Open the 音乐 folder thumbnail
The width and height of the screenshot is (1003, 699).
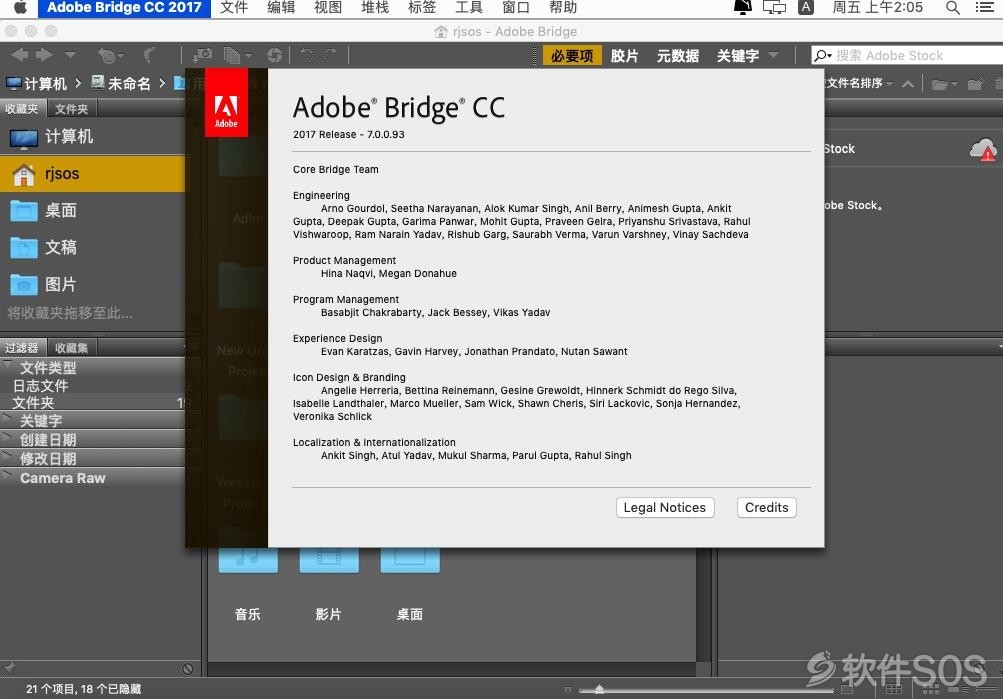(248, 561)
